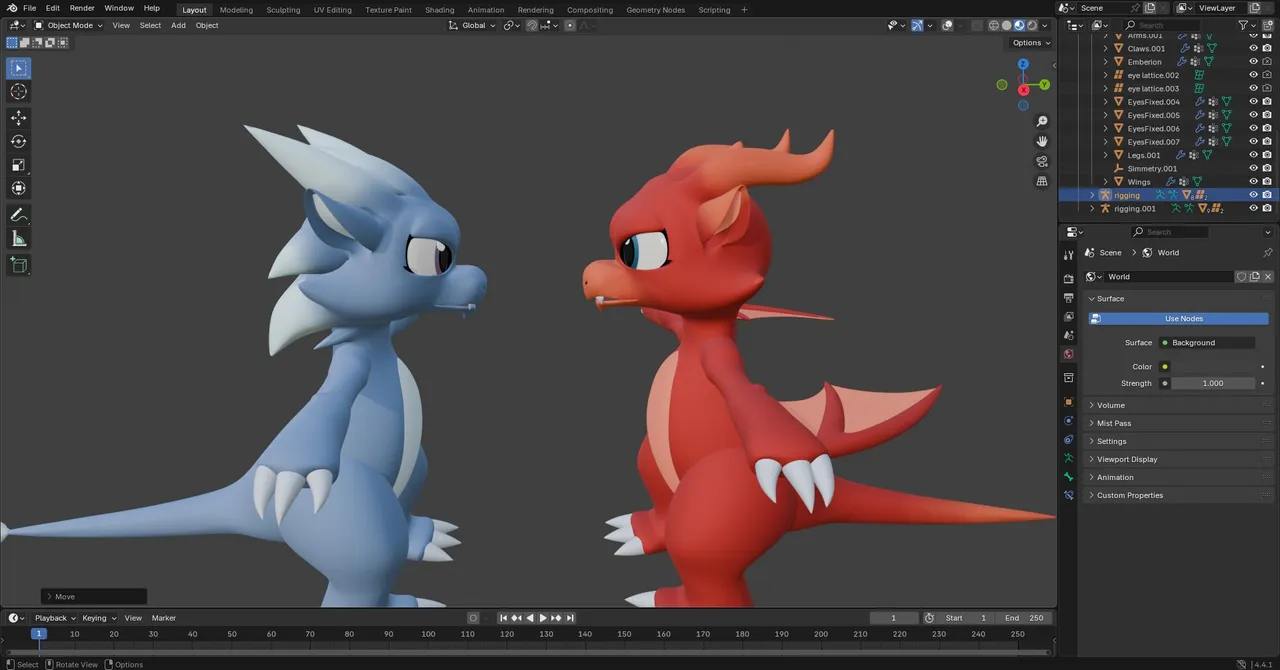Open the Output properties tab

click(1068, 298)
